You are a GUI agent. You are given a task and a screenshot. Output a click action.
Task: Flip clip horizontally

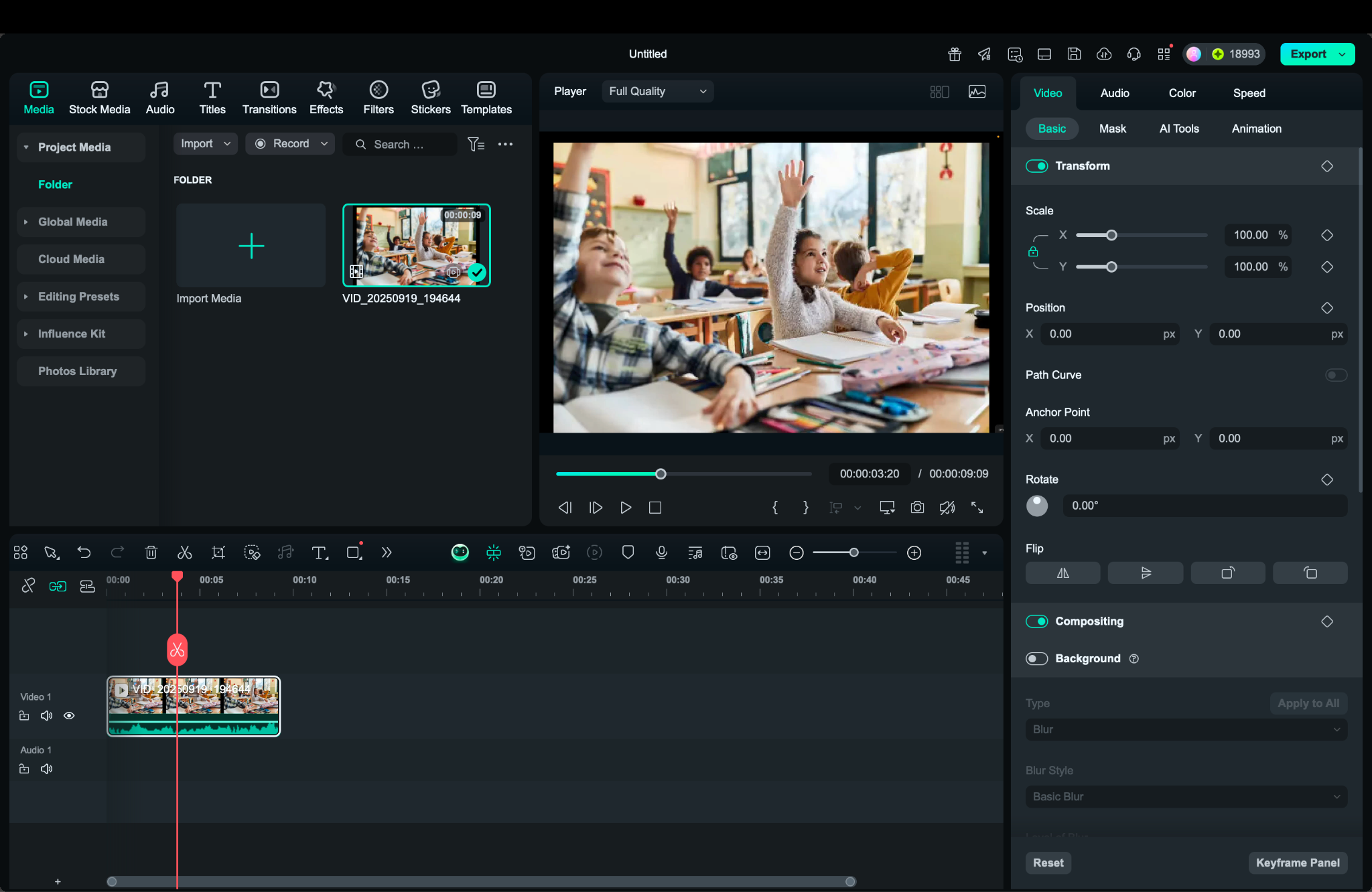(1062, 573)
